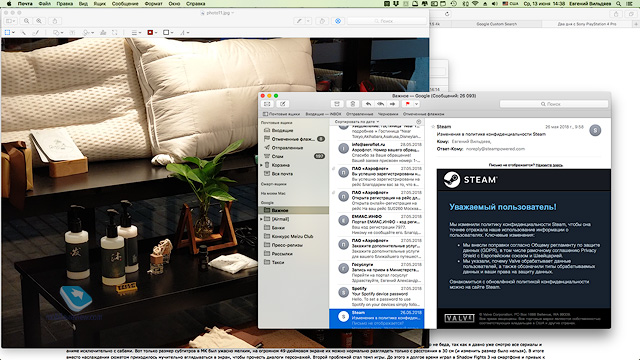Click the compose new message icon in Mail

(x=282, y=104)
